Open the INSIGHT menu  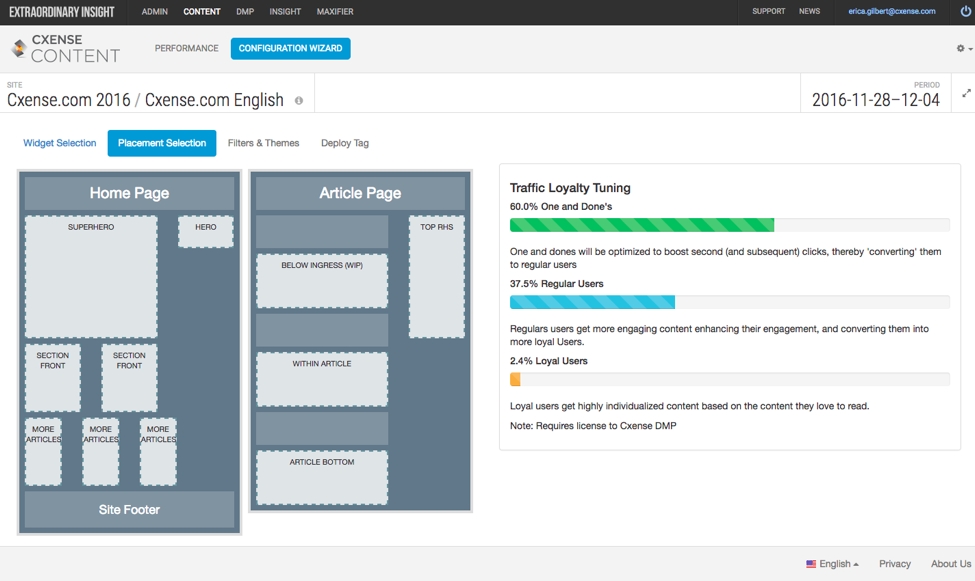(285, 11)
